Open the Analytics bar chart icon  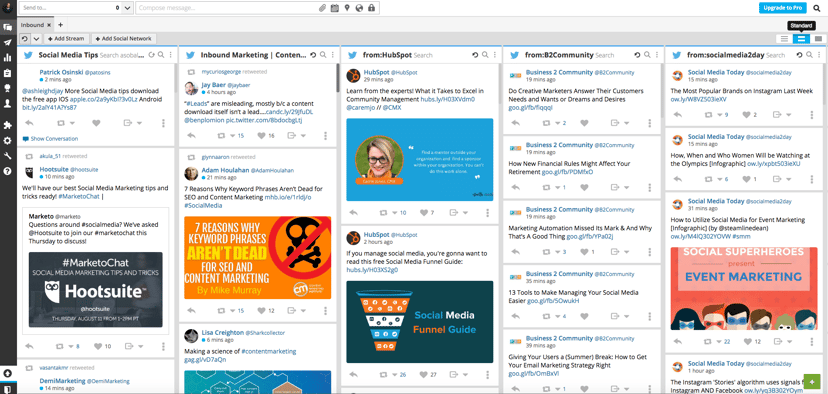pyautogui.click(x=7, y=58)
